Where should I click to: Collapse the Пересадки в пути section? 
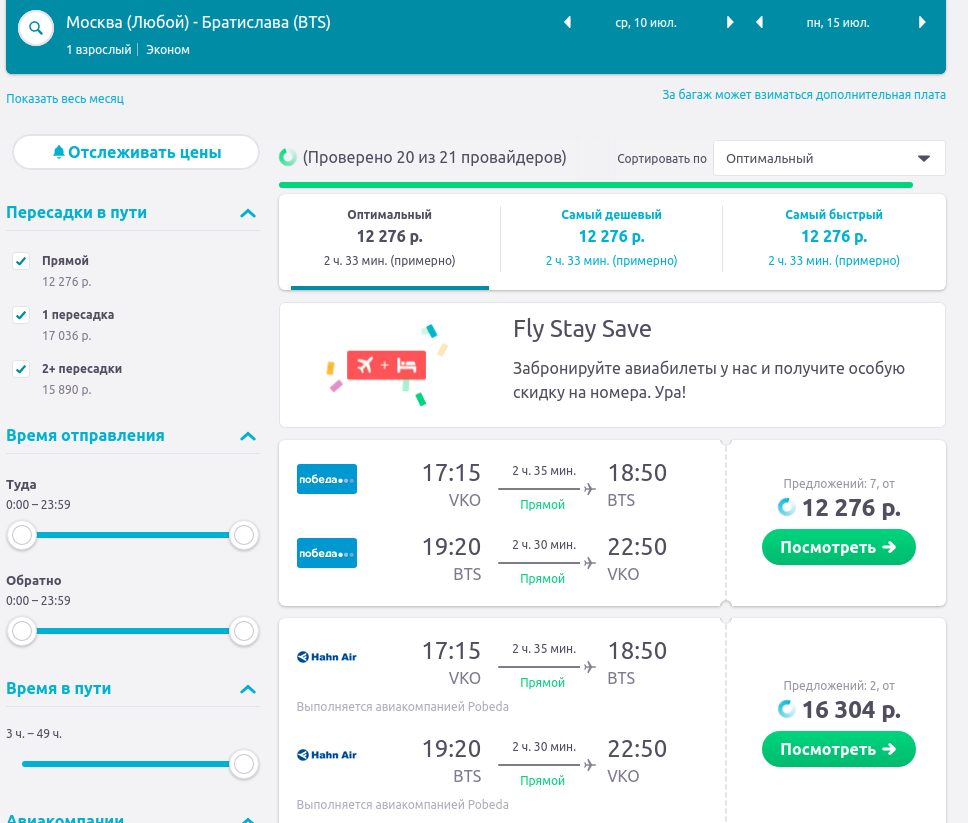[x=248, y=213]
